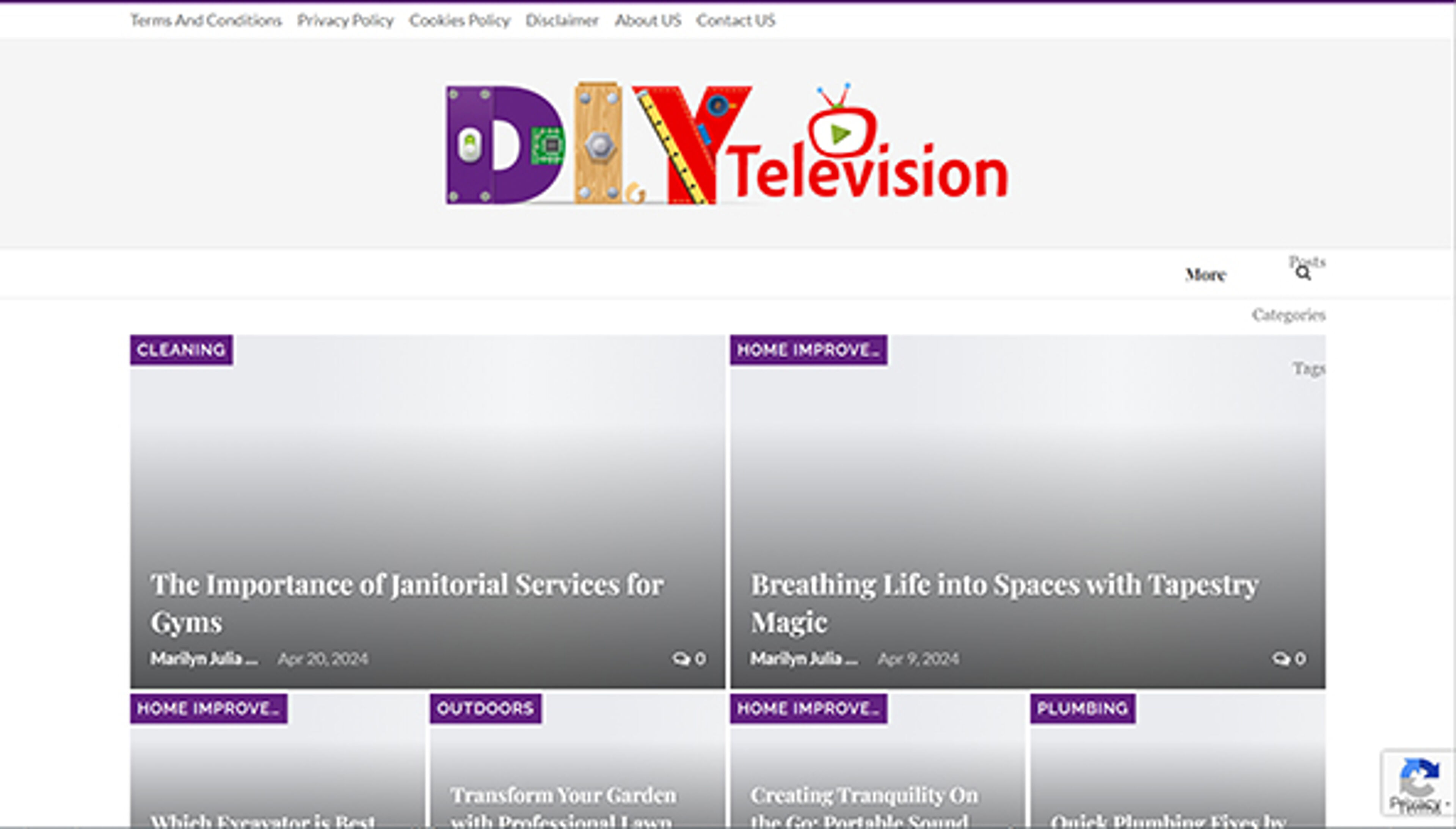
Task: Select the OUTDOORS category label
Action: (x=484, y=709)
